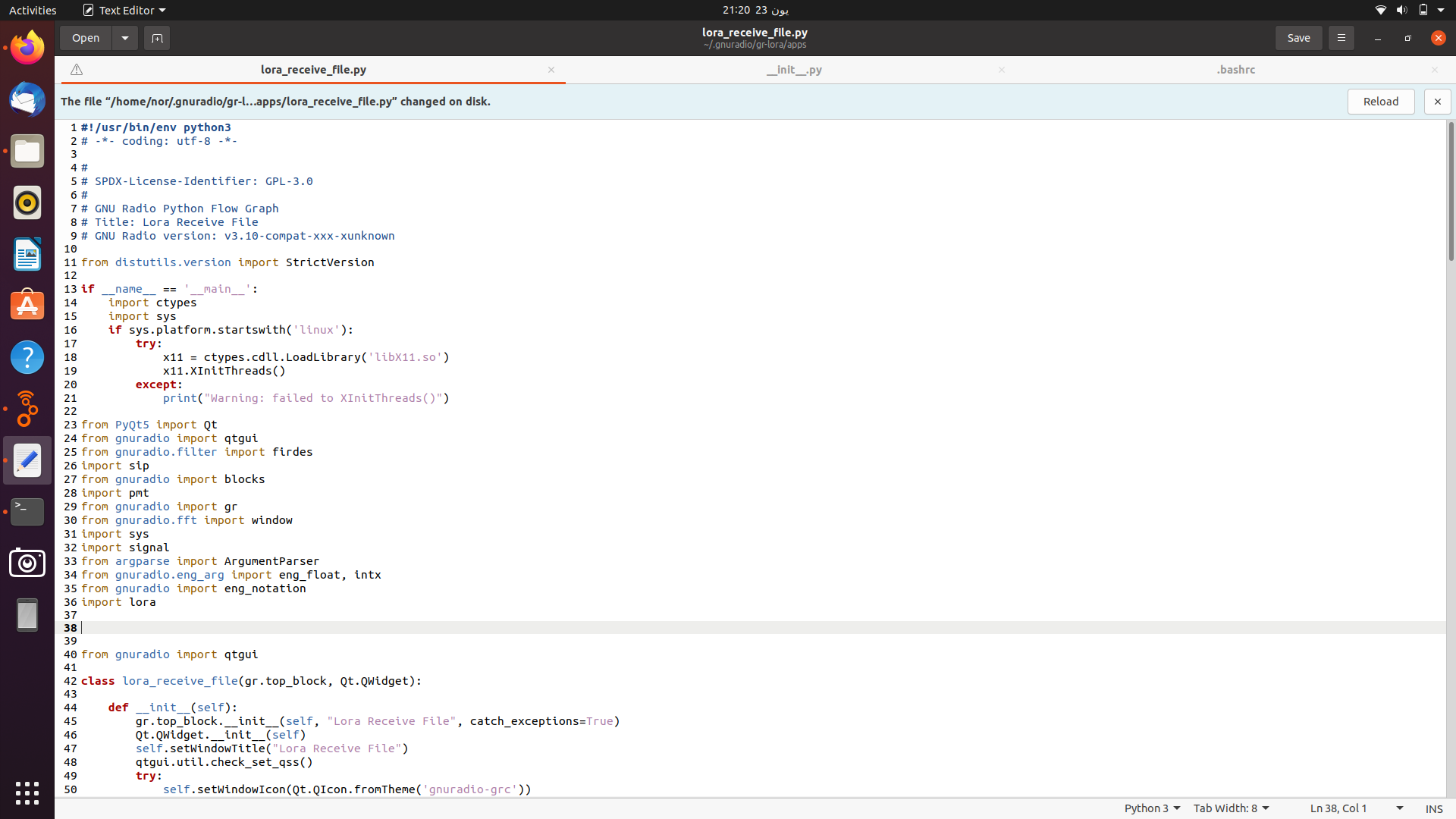The image size is (1456, 819).
Task: Open the Activities overview
Action: (x=33, y=10)
